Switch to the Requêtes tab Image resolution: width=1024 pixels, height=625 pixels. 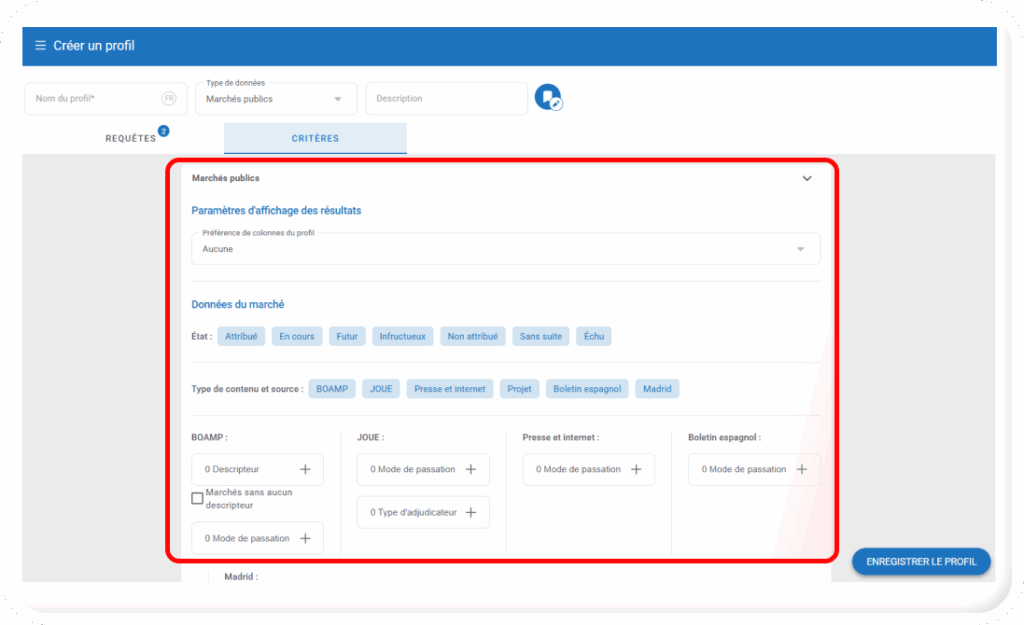131,138
